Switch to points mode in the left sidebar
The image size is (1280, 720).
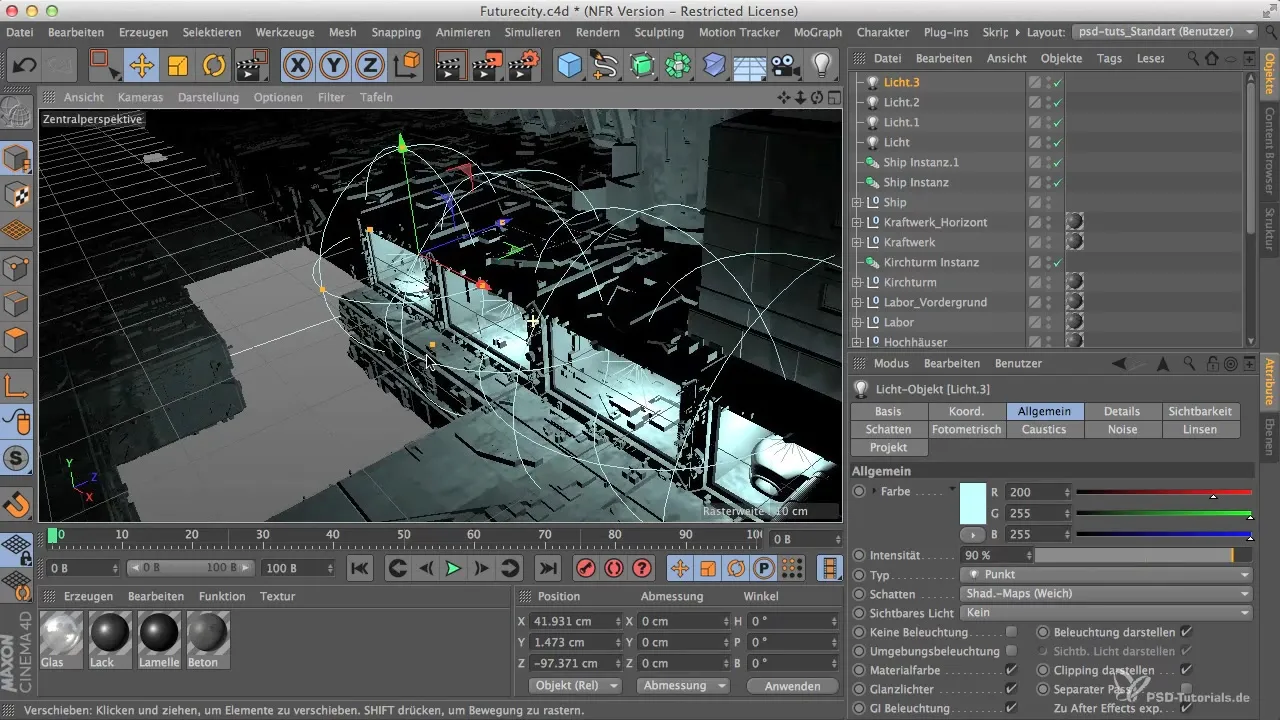(17, 267)
